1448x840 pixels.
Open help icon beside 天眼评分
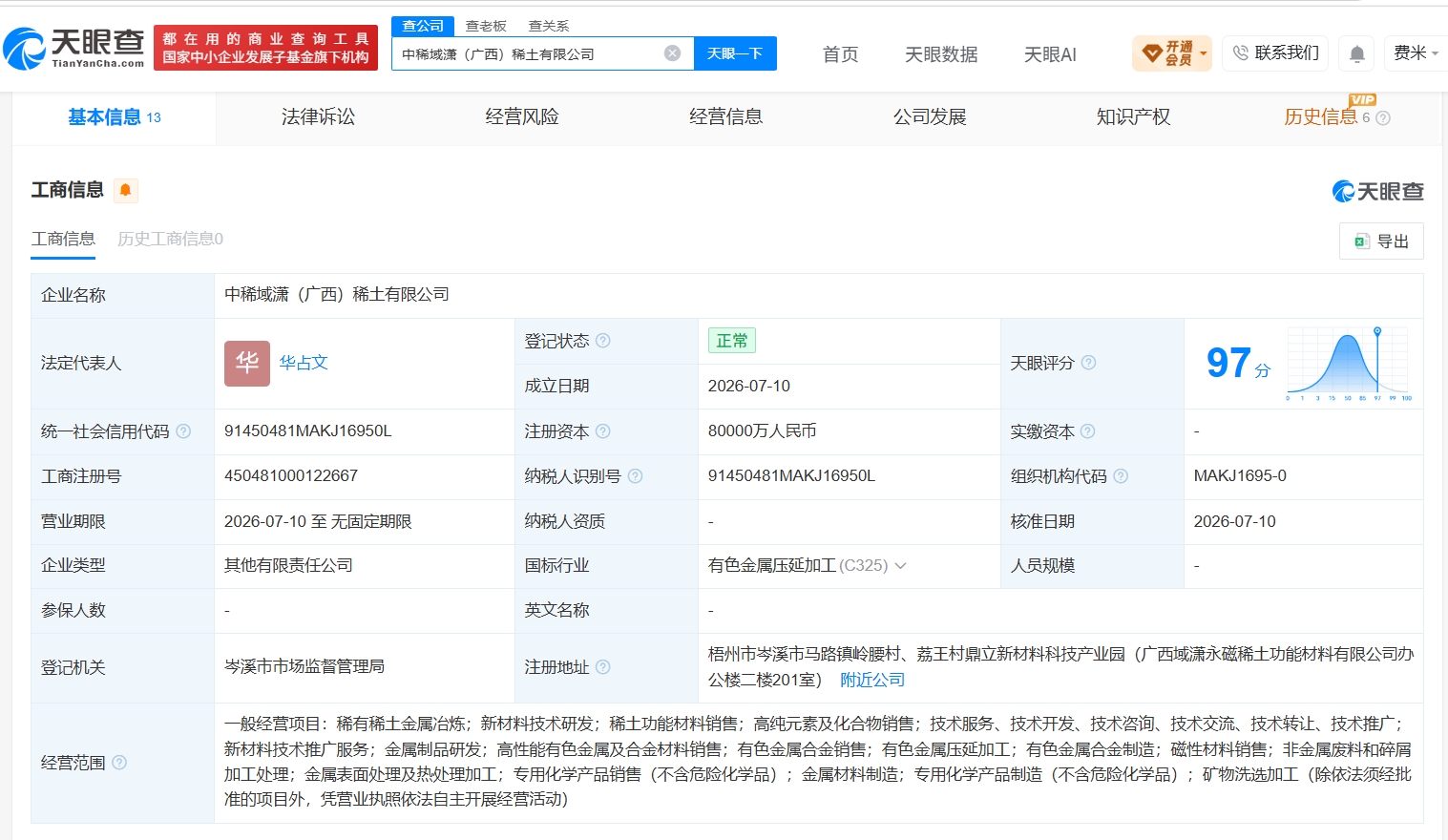coord(1088,363)
